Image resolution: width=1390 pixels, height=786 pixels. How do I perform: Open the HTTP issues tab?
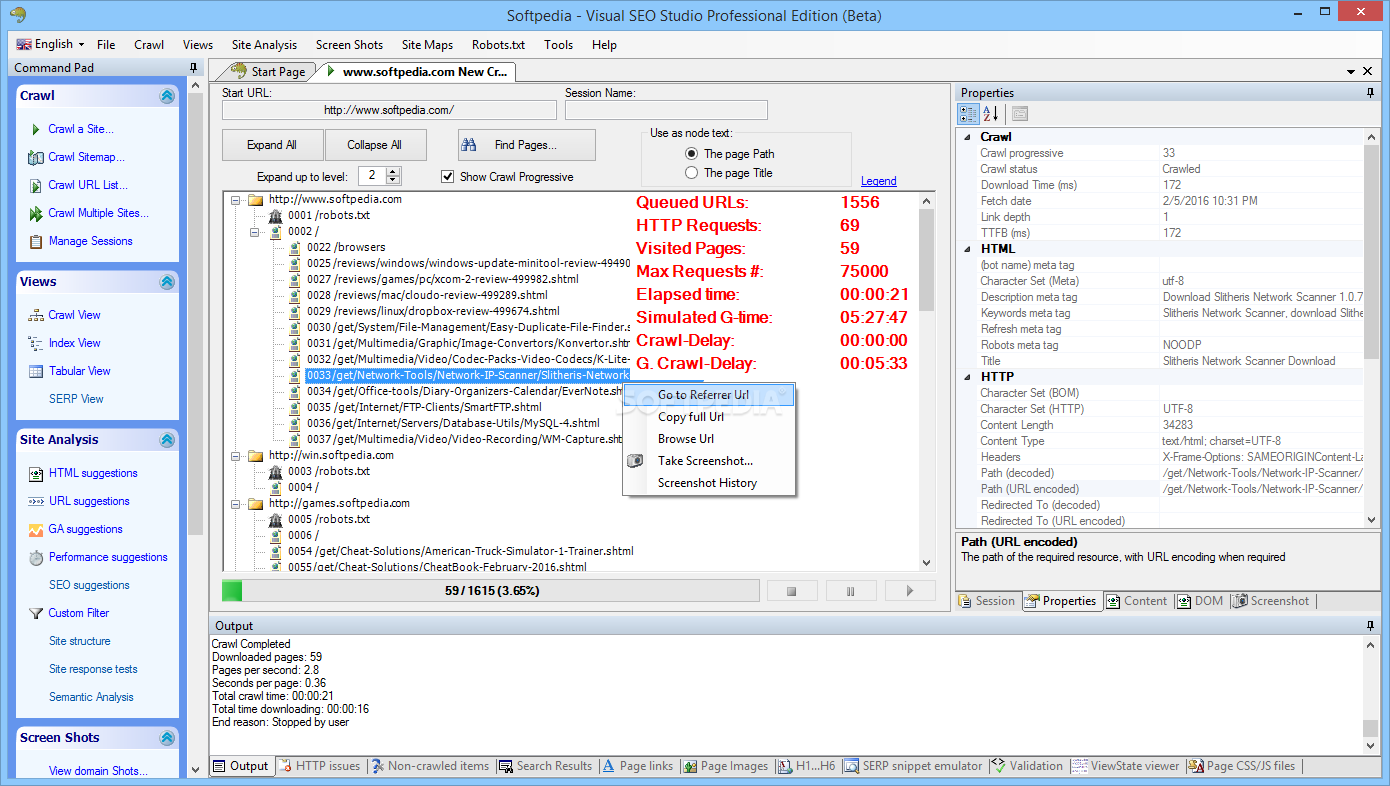(319, 766)
